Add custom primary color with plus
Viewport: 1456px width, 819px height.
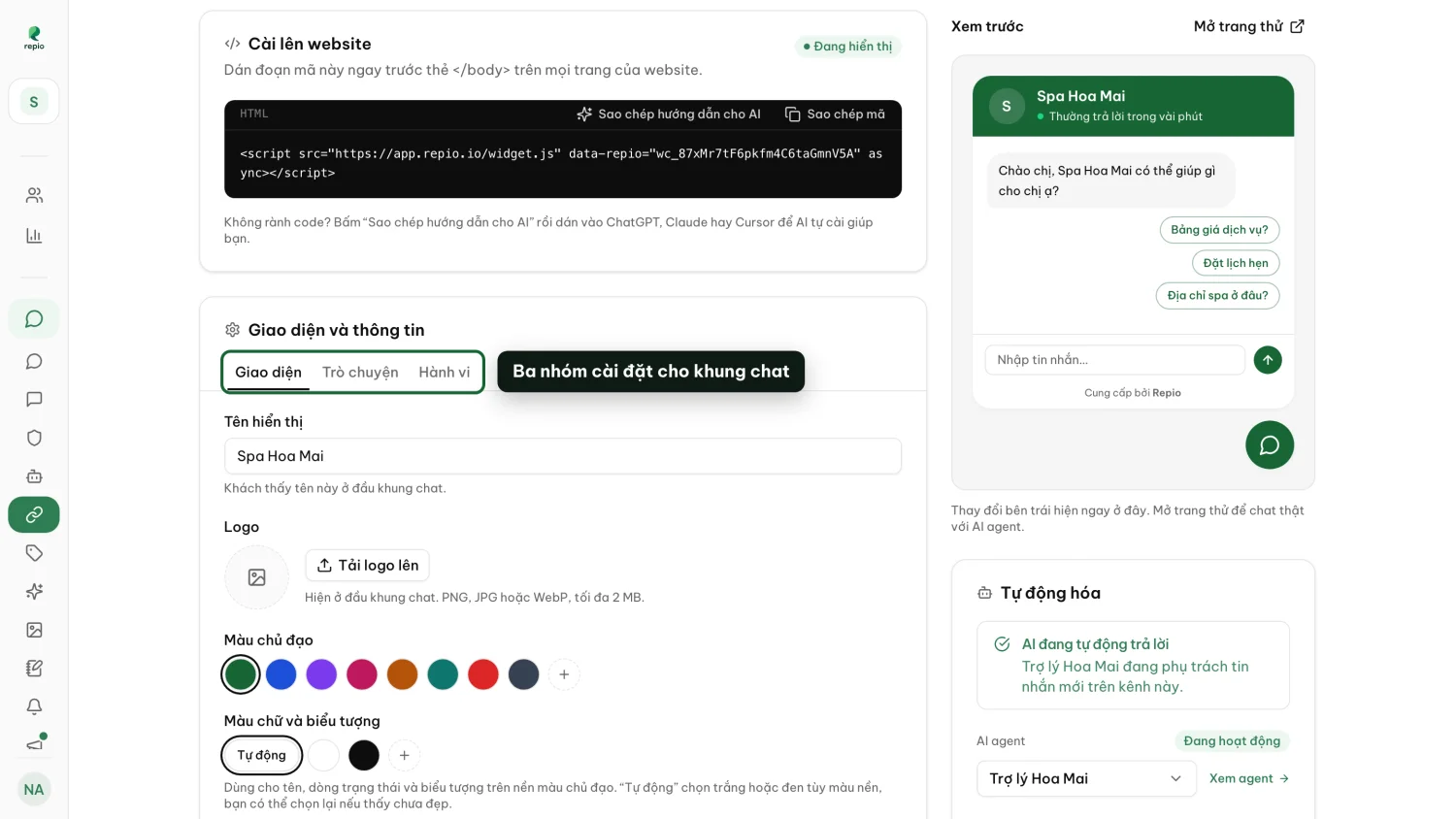[564, 674]
